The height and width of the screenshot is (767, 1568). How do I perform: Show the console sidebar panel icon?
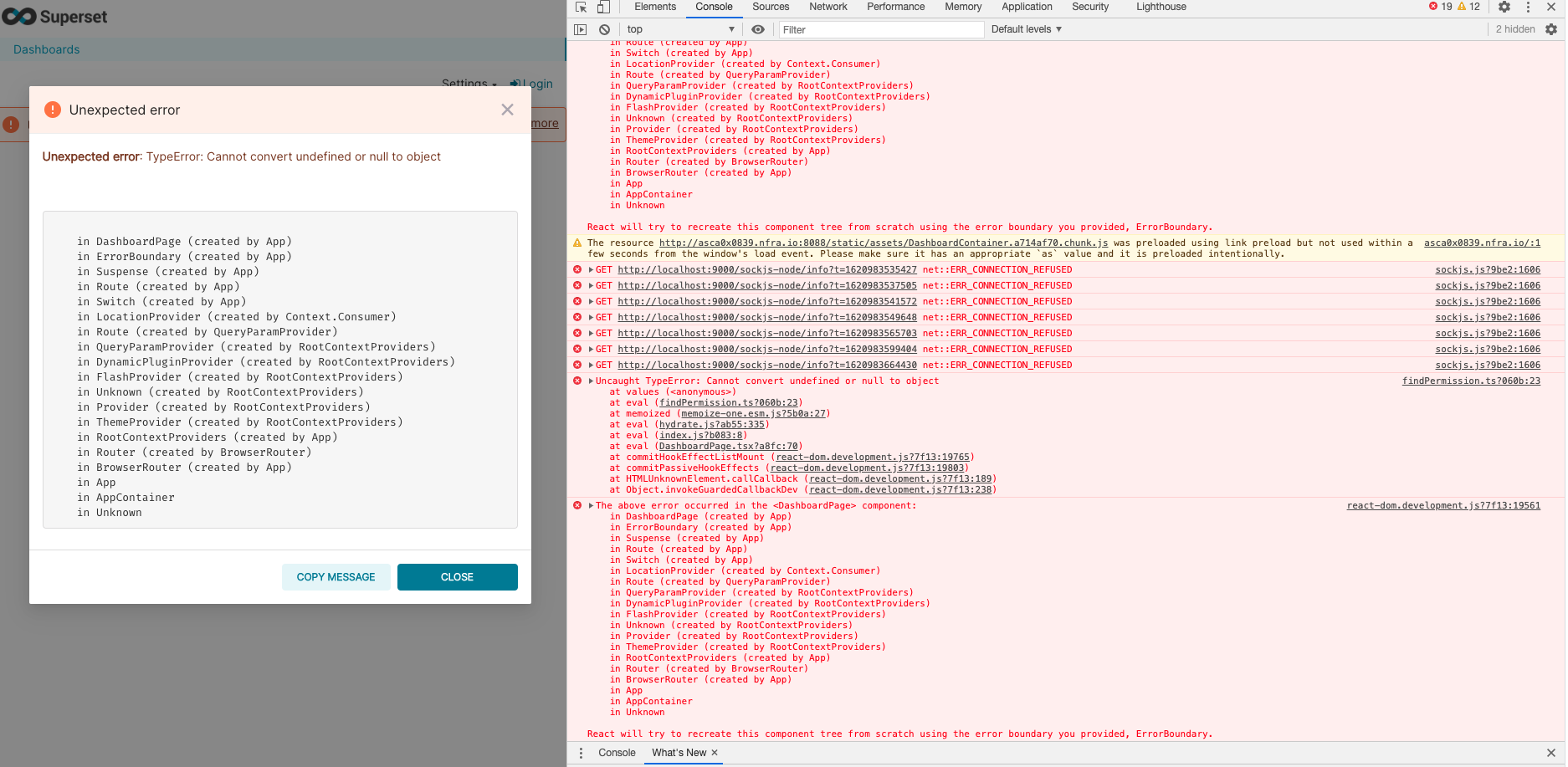(579, 29)
